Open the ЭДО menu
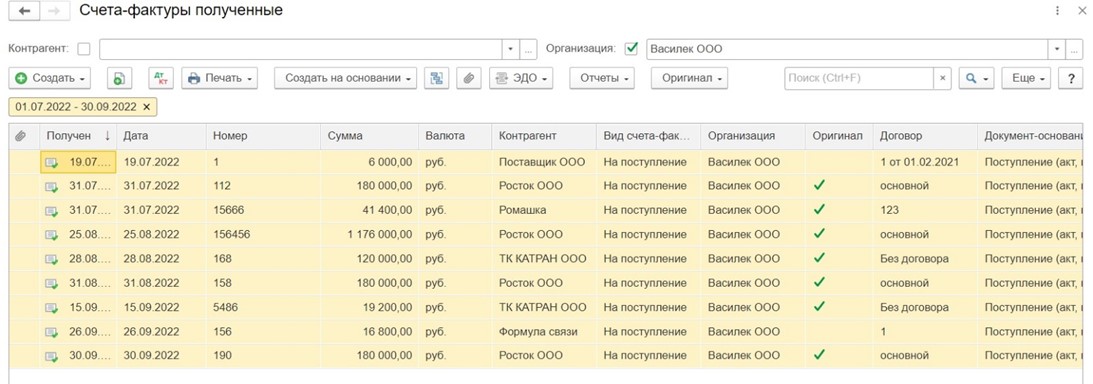1093x384 pixels. (x=521, y=78)
